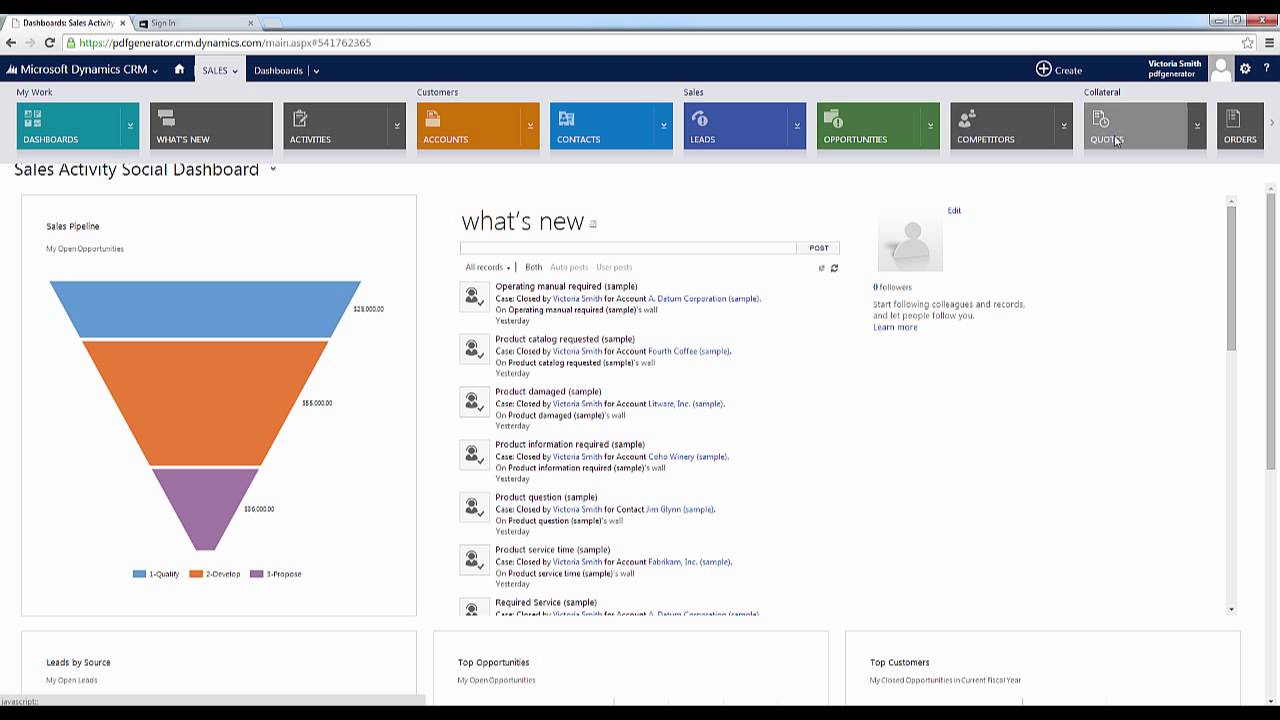Image resolution: width=1280 pixels, height=720 pixels.
Task: Open the What's New tile
Action: click(211, 126)
